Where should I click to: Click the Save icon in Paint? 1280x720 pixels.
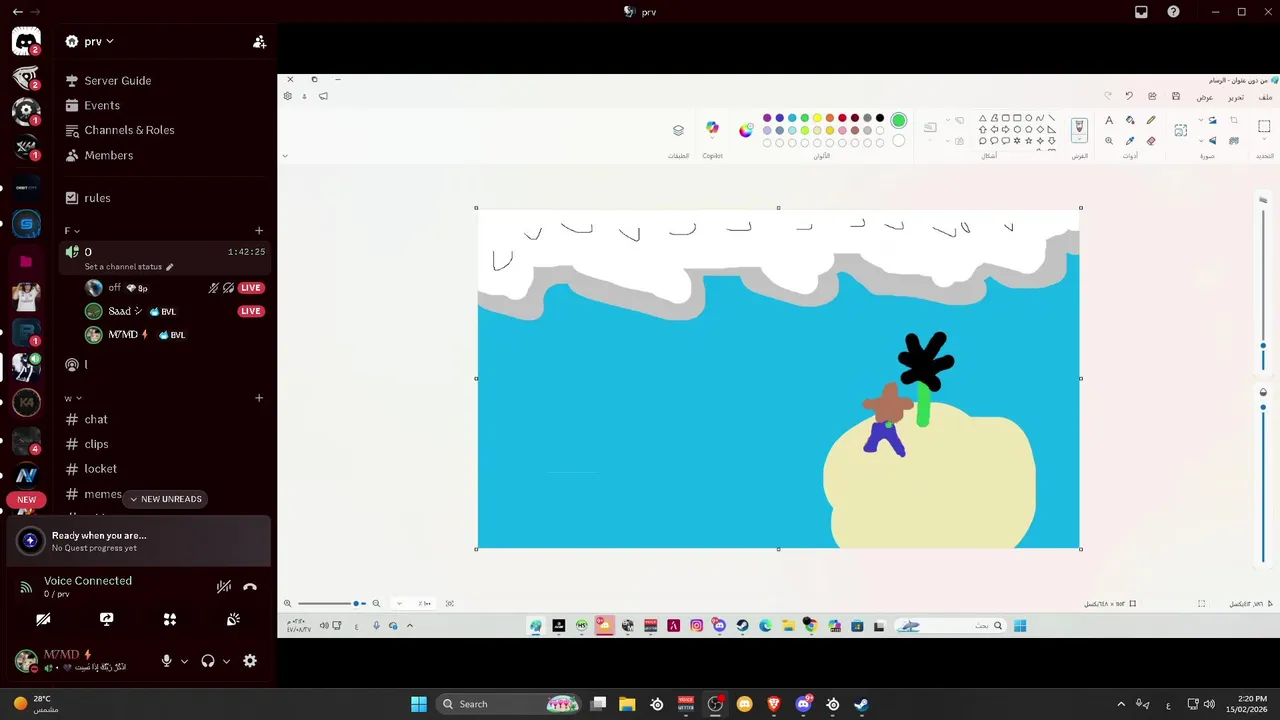tap(1176, 96)
